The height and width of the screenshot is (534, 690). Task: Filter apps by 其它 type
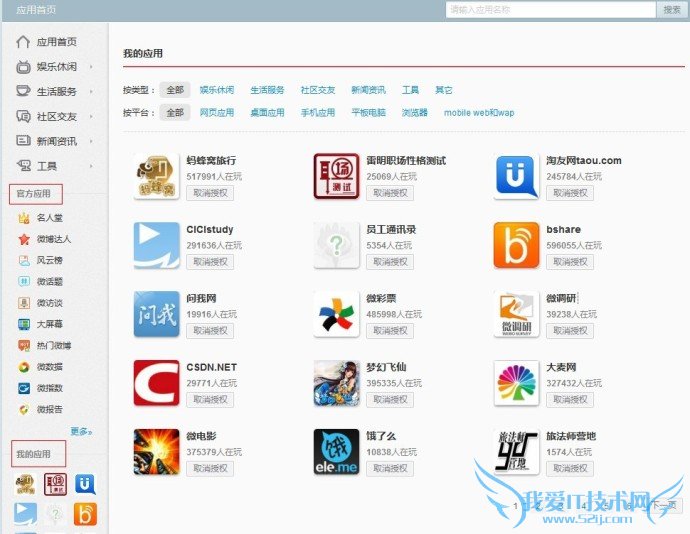444,90
